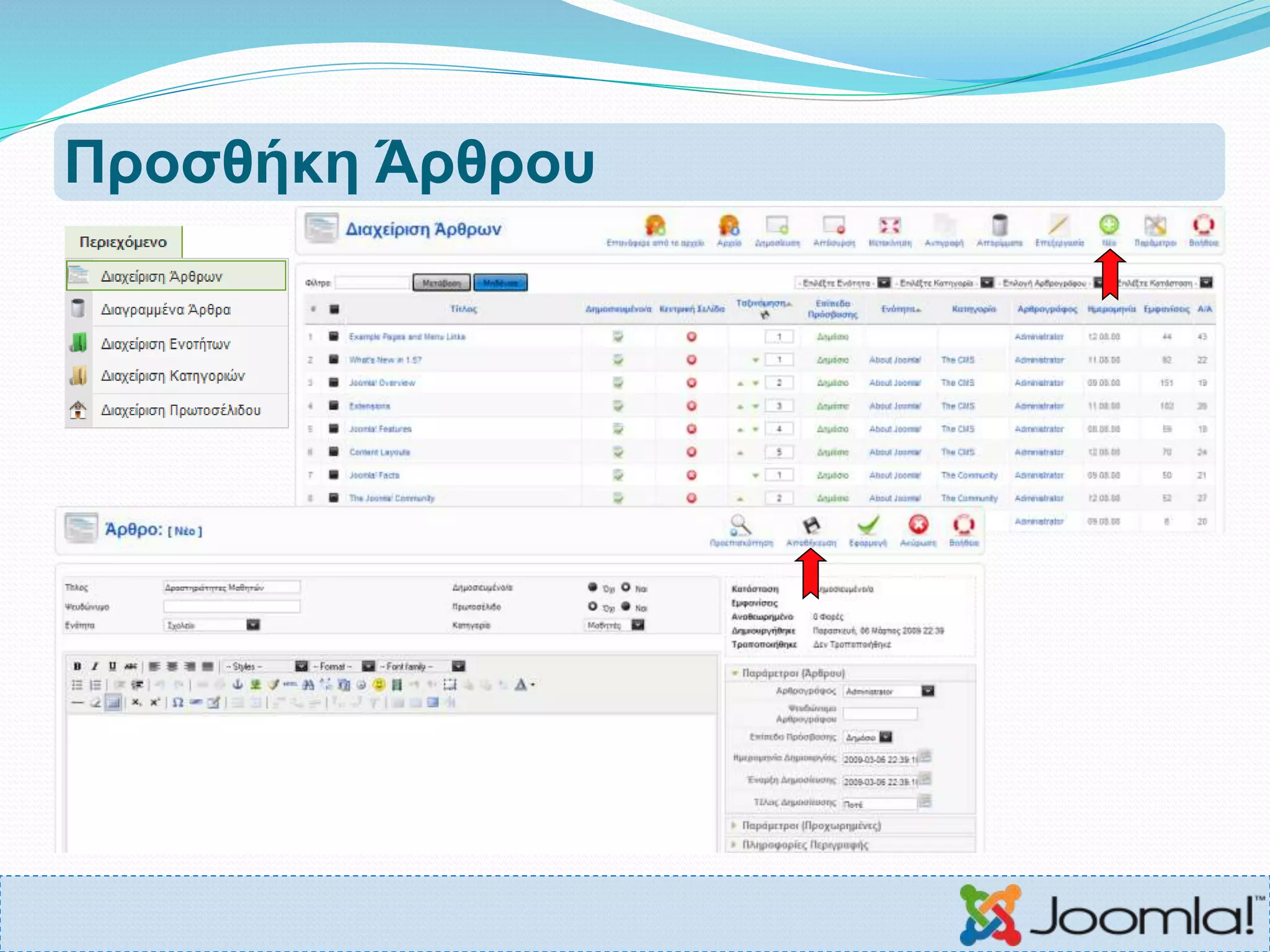Select Όχι radio for Πρωτοσέλιδο
Screen dimensions: 1270x952
pyautogui.click(x=593, y=606)
